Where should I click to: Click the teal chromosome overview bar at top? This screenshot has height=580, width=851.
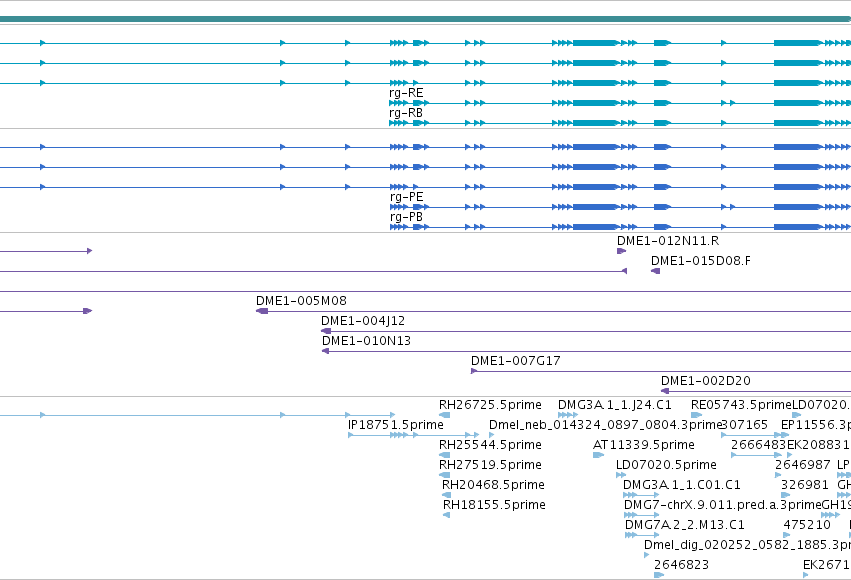pyautogui.click(x=426, y=19)
